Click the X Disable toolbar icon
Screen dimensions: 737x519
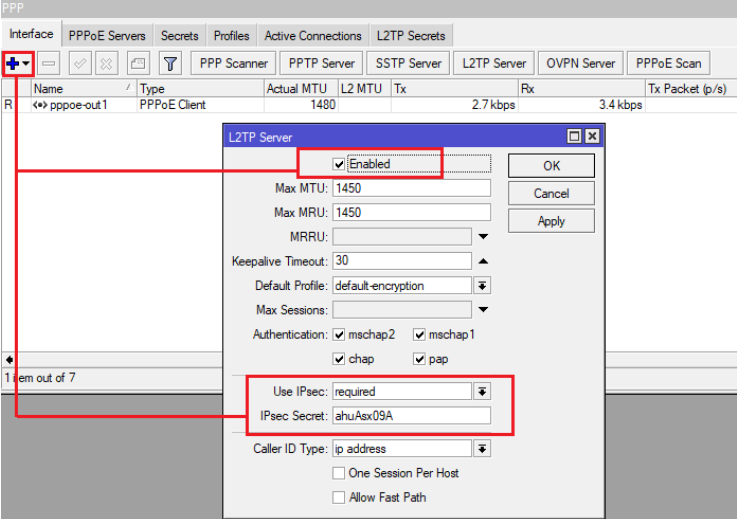(105, 63)
